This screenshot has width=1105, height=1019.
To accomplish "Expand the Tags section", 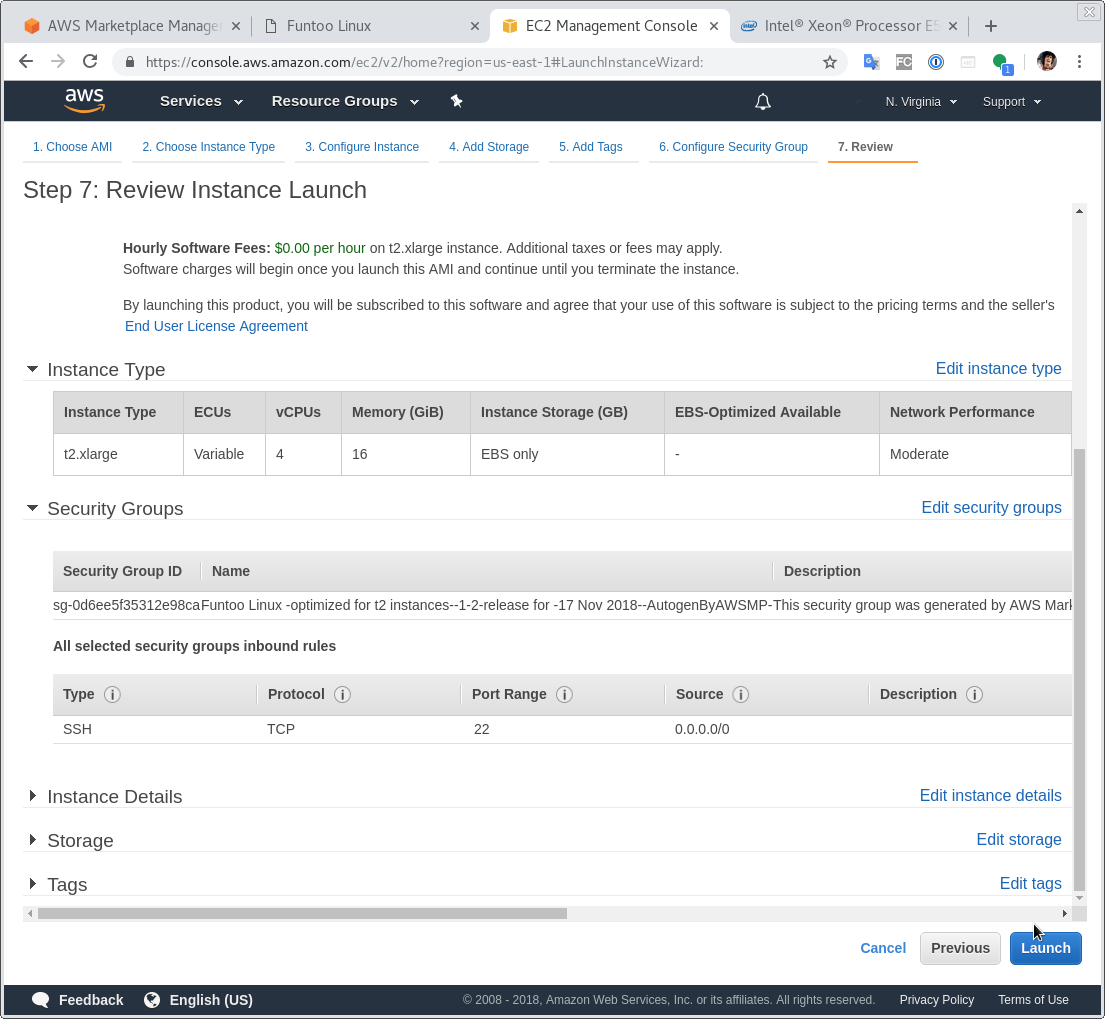I will [x=32, y=883].
